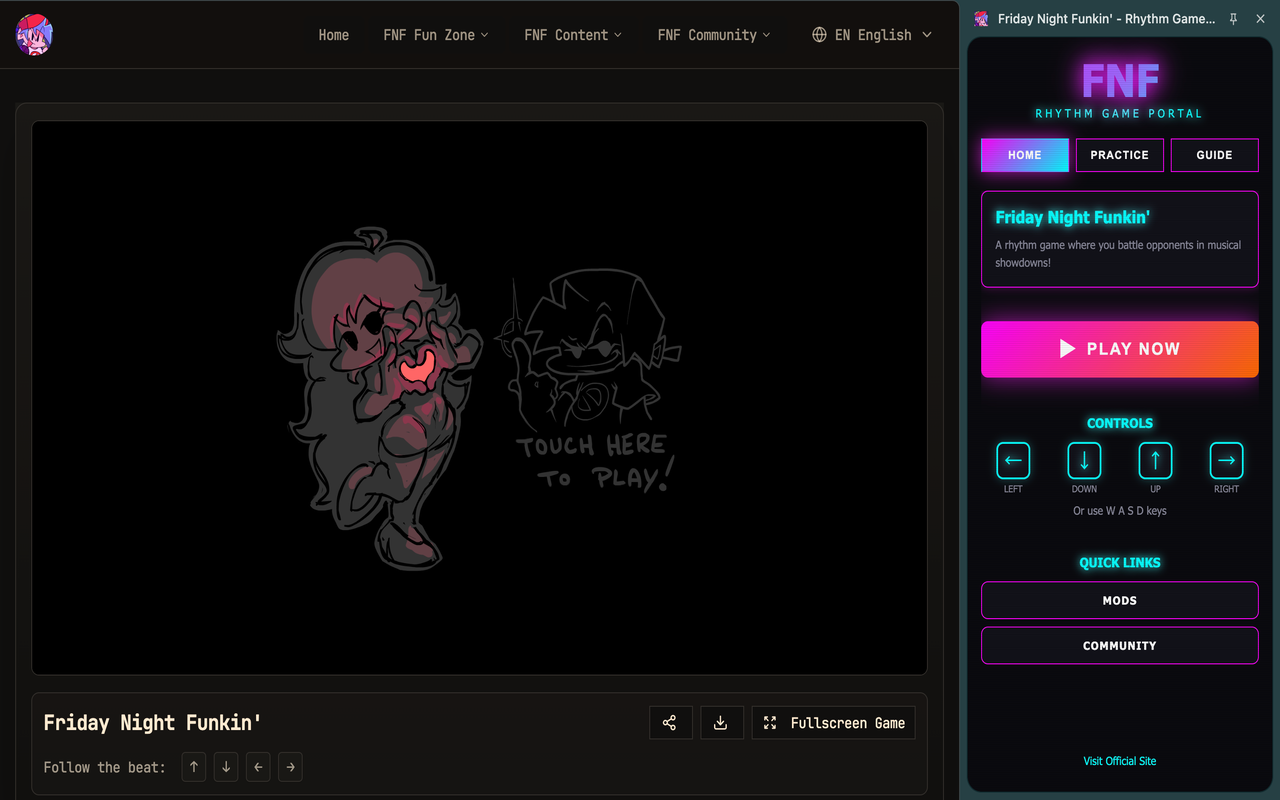Touch the game canvas to play

[479, 398]
